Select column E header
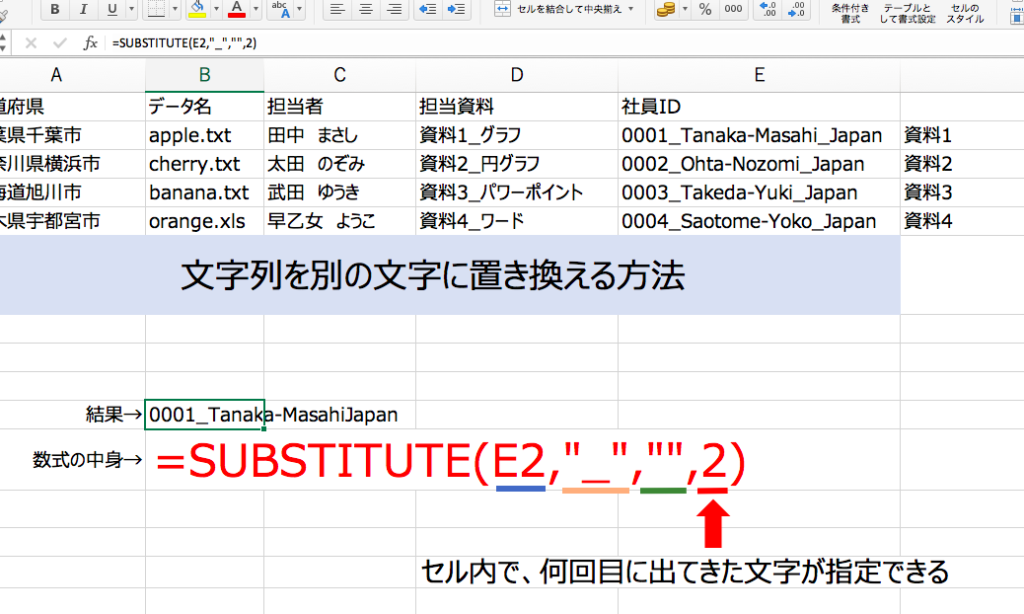Image resolution: width=1024 pixels, height=614 pixels. tap(759, 75)
